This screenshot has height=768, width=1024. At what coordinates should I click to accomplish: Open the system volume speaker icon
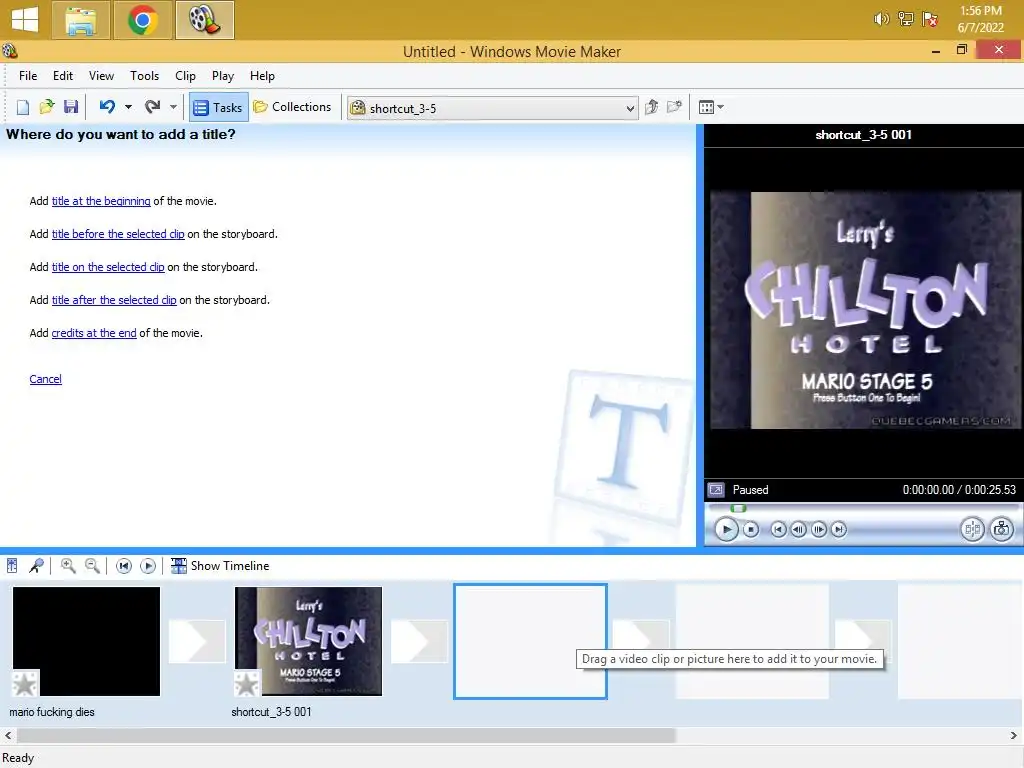tap(881, 19)
